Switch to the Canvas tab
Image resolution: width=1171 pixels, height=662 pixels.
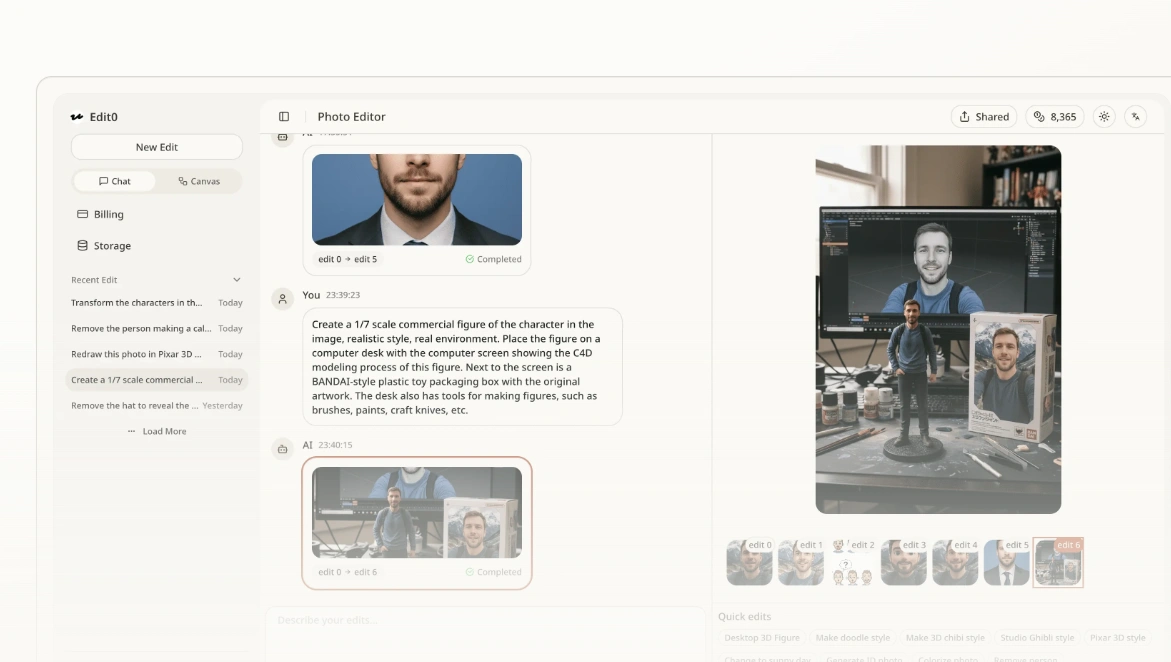point(199,181)
